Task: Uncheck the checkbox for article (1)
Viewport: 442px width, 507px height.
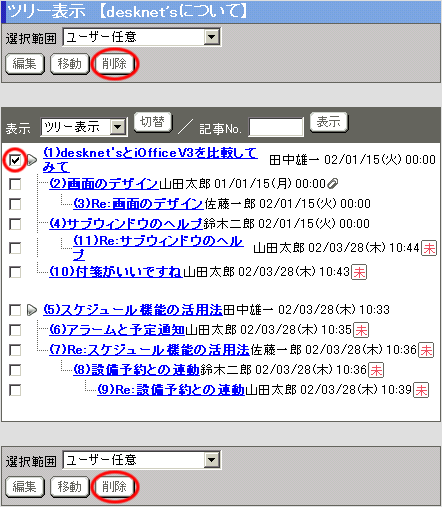Action: (15, 160)
